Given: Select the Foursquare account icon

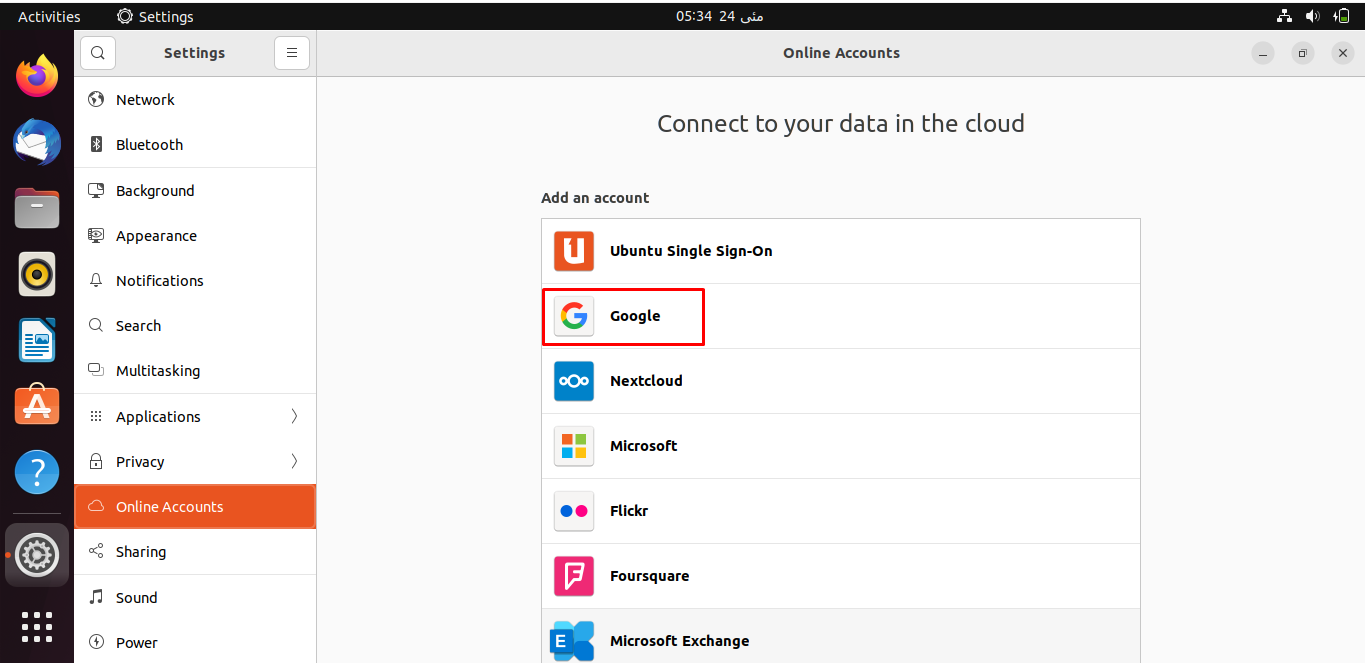Looking at the screenshot, I should (574, 576).
